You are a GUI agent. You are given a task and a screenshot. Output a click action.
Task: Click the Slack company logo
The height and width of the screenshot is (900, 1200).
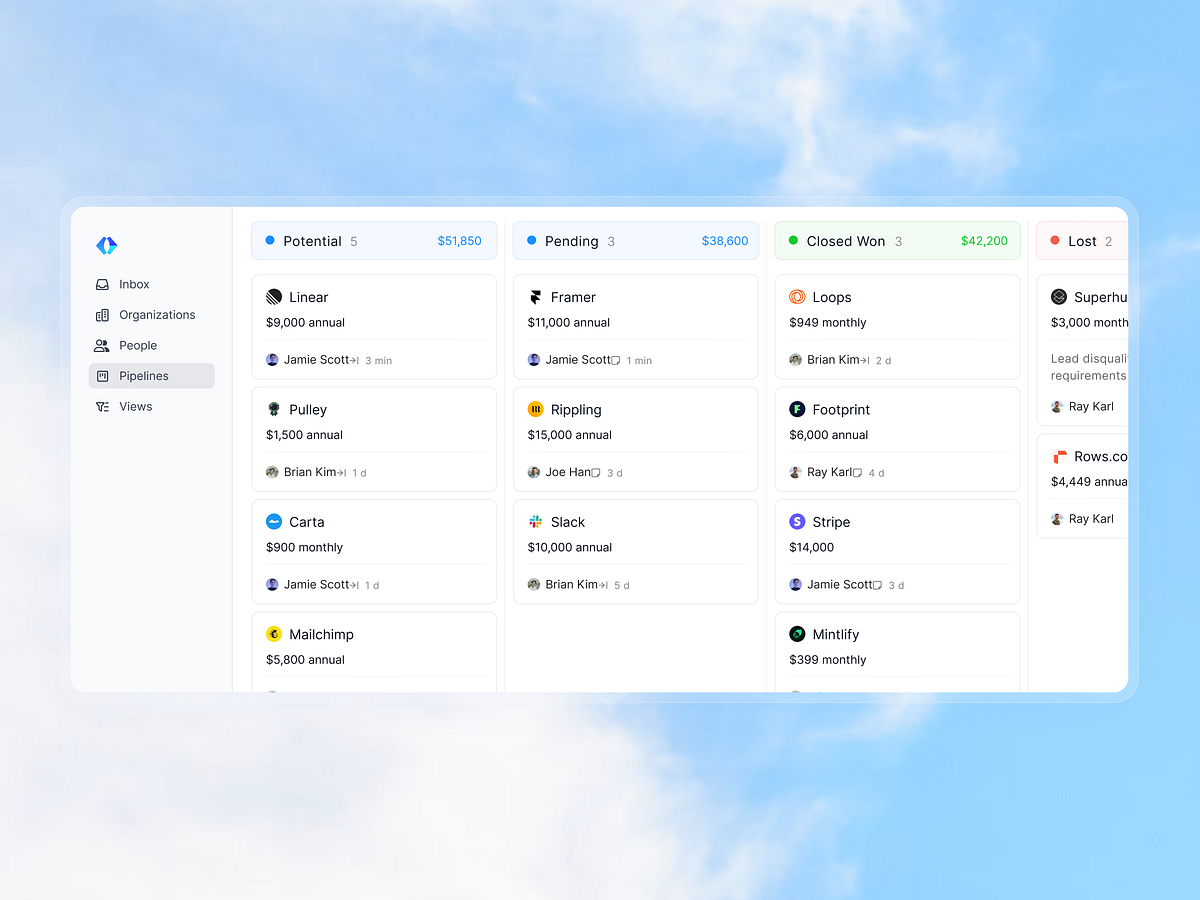point(536,522)
